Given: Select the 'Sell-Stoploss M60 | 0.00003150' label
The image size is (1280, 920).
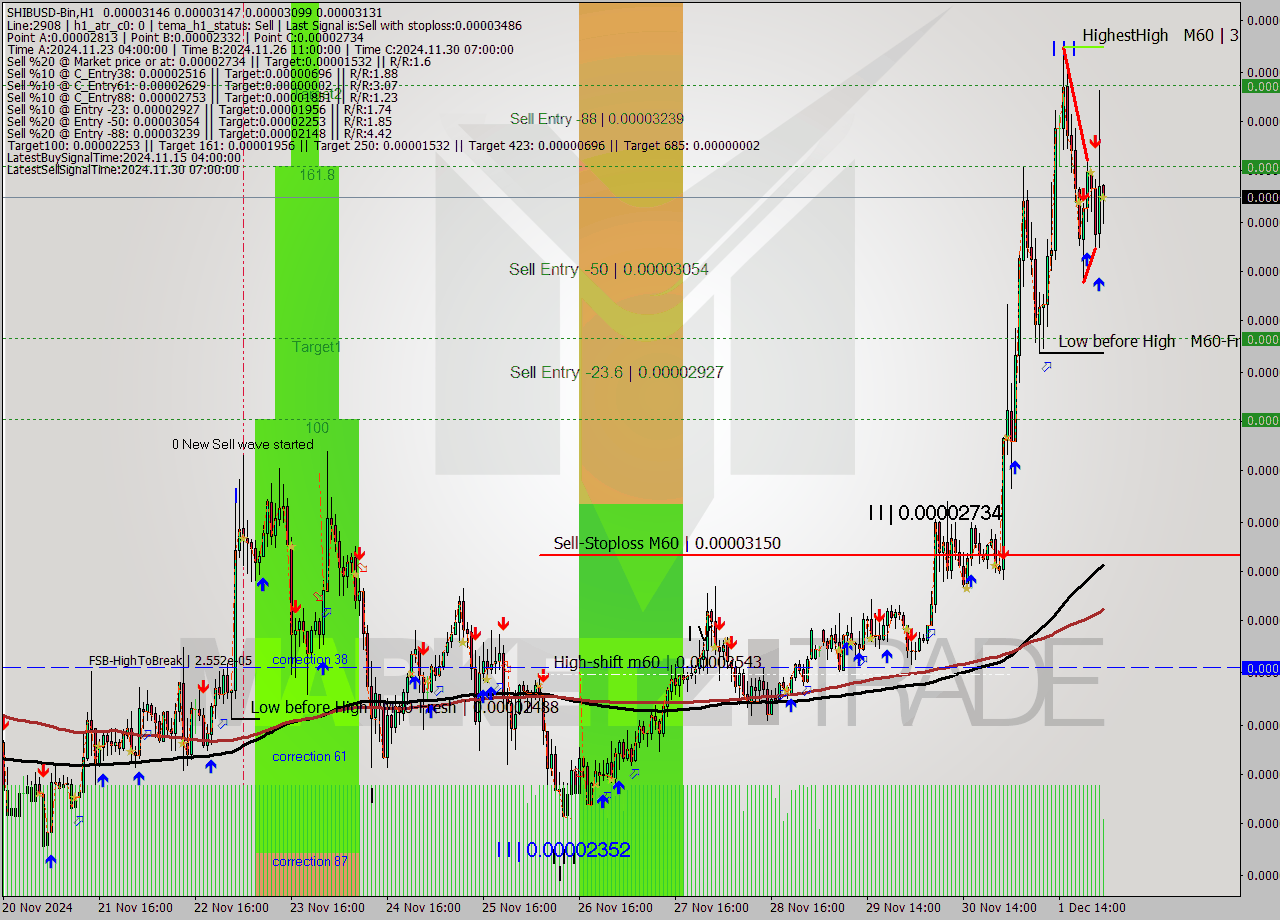Looking at the screenshot, I should (x=667, y=544).
